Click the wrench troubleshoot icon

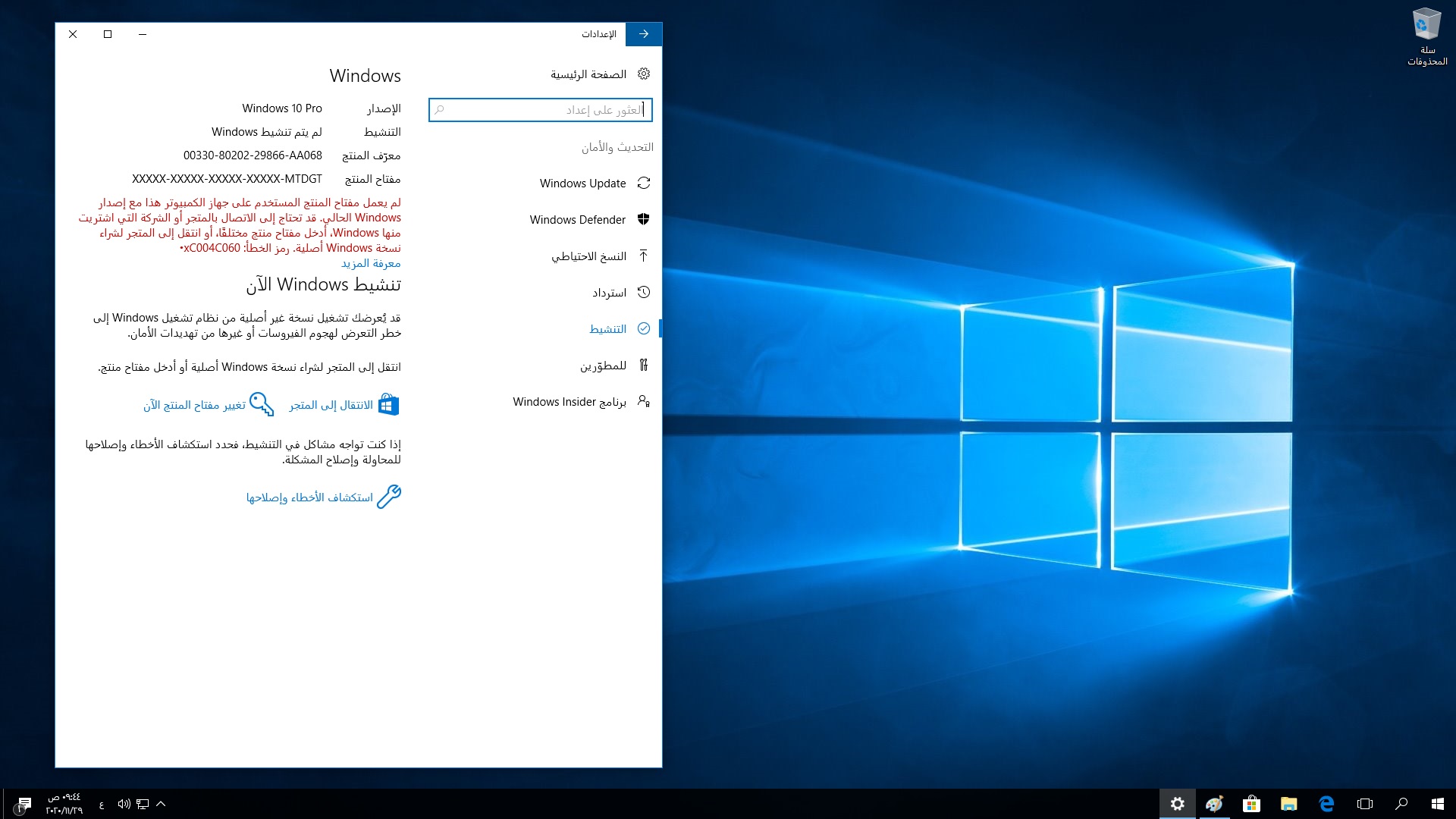click(x=389, y=497)
